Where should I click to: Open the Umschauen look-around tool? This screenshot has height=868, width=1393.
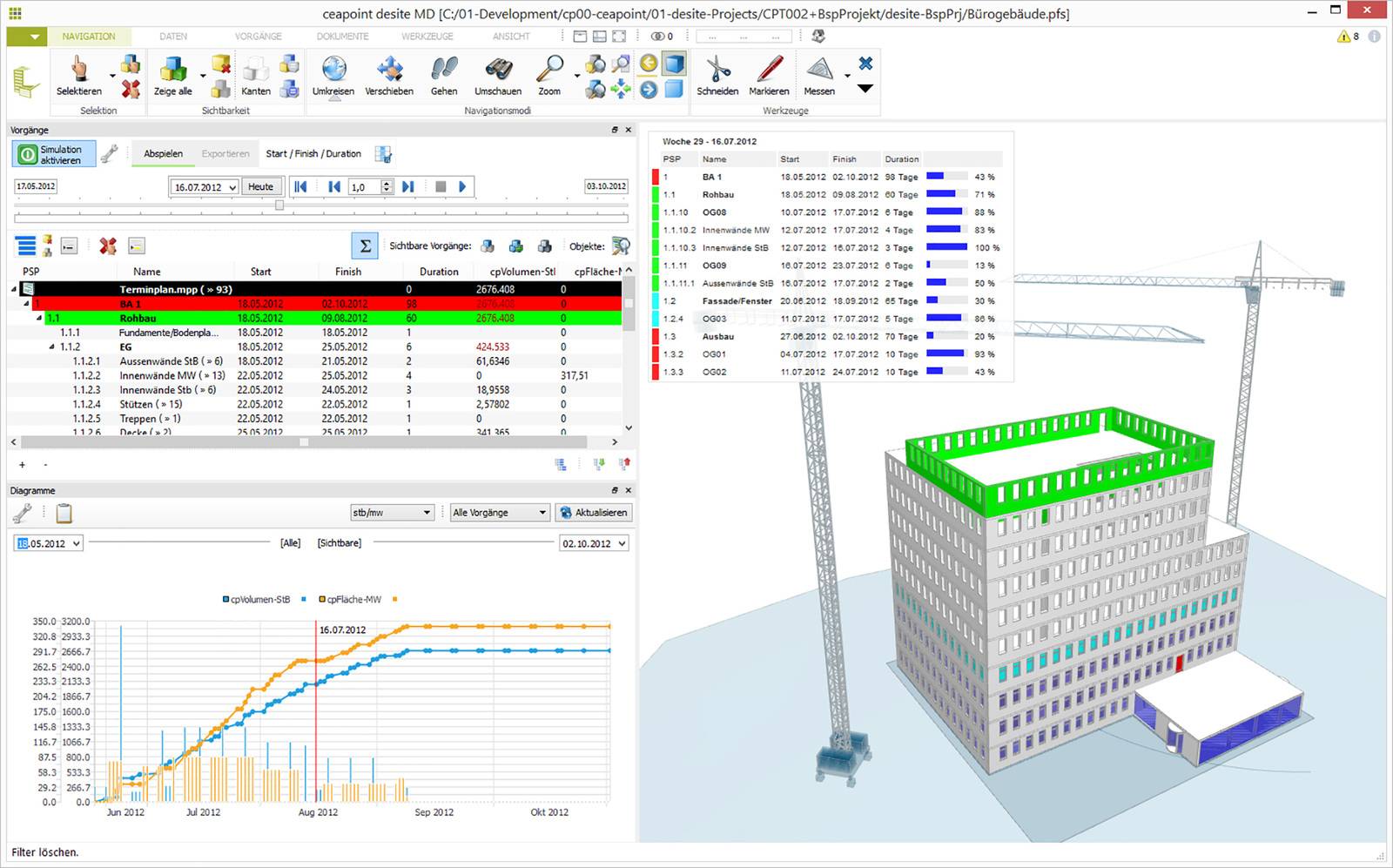(497, 77)
